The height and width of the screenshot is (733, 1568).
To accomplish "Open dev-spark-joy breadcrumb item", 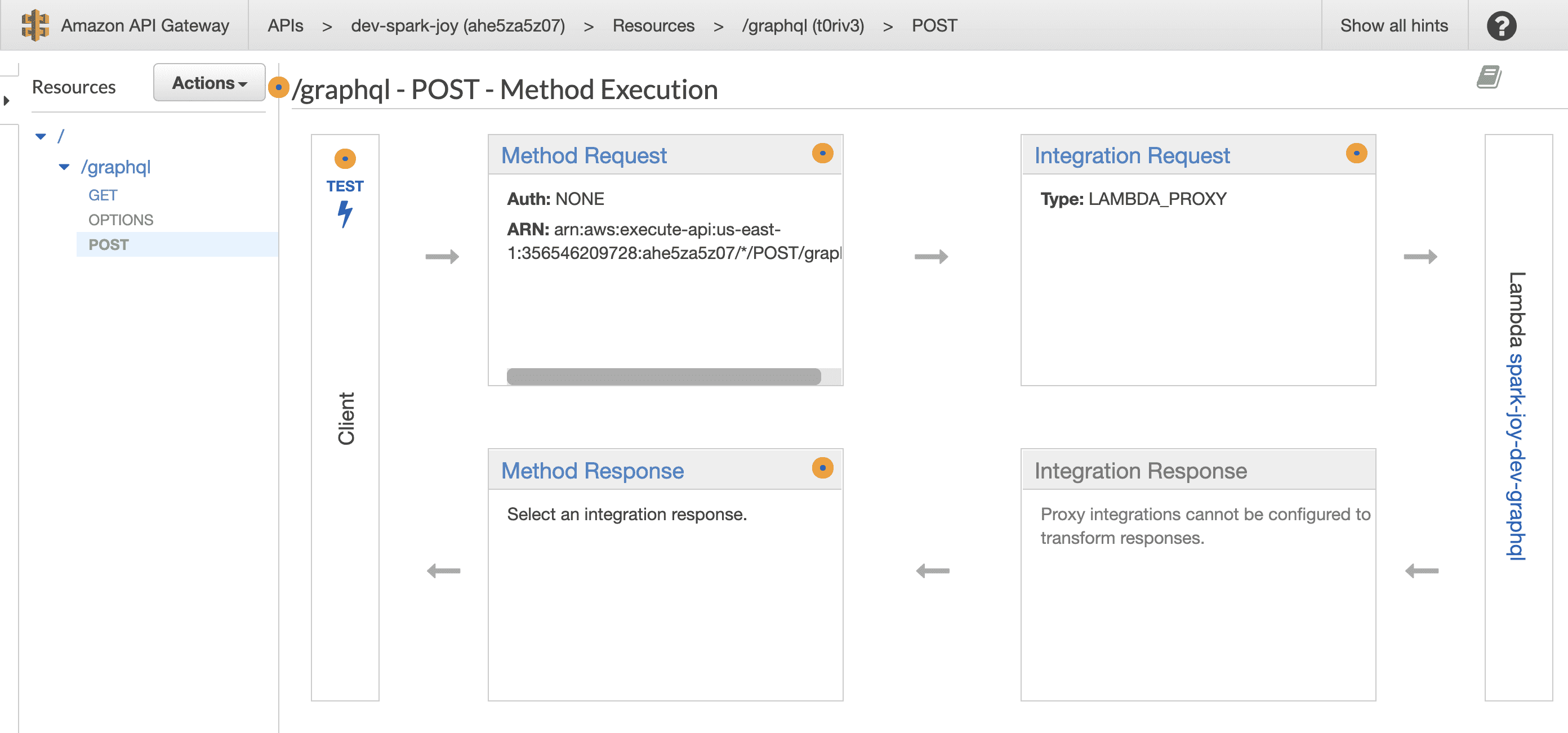I will [x=458, y=25].
